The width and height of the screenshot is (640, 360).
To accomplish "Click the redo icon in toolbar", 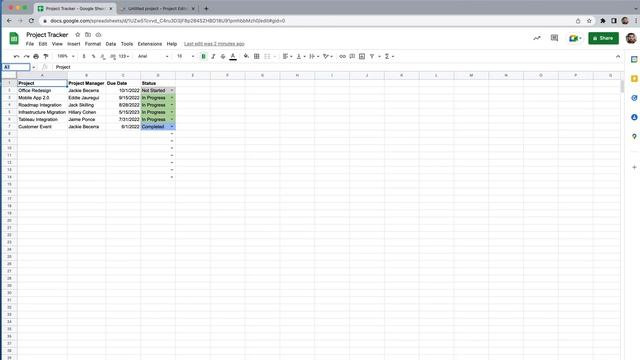I will tap(26, 56).
